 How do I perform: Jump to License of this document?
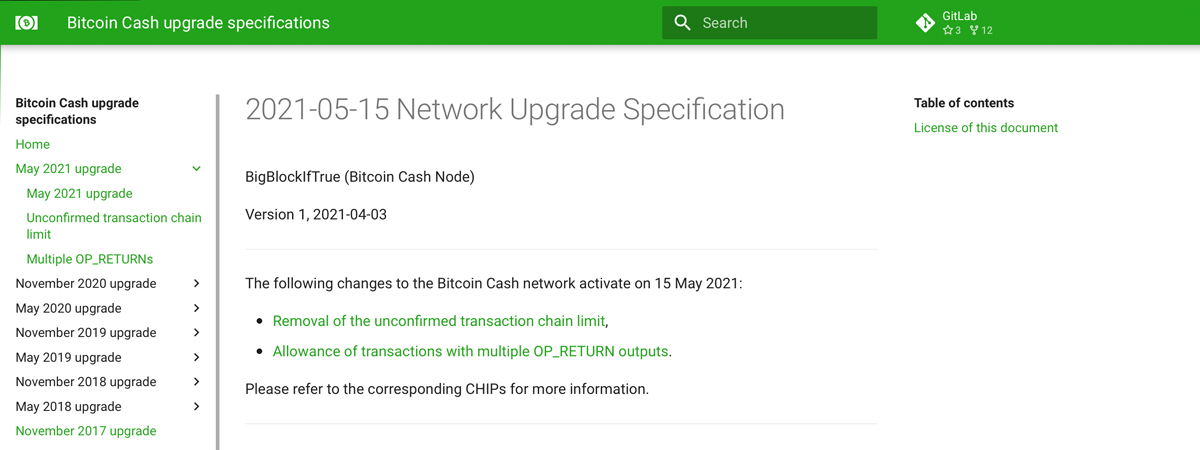point(986,128)
